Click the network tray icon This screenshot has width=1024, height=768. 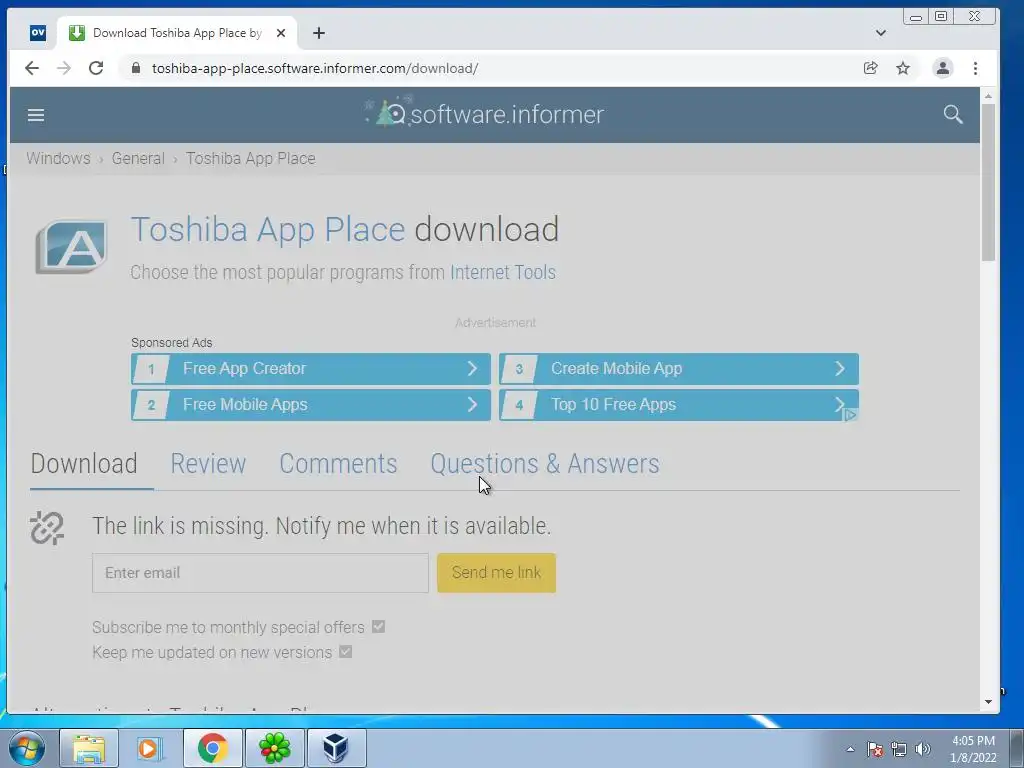click(x=899, y=749)
